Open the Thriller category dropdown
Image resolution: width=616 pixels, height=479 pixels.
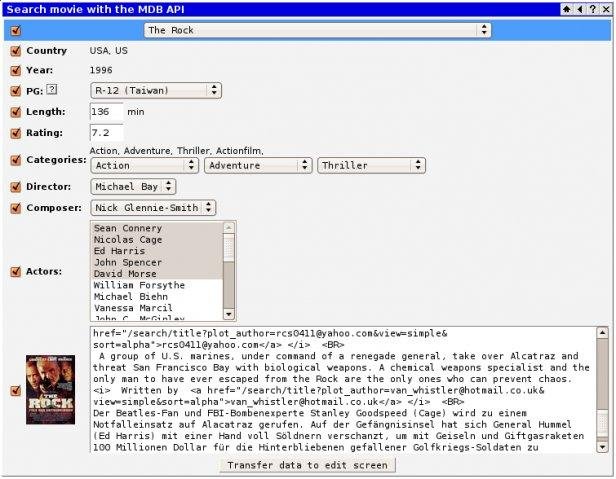371,165
